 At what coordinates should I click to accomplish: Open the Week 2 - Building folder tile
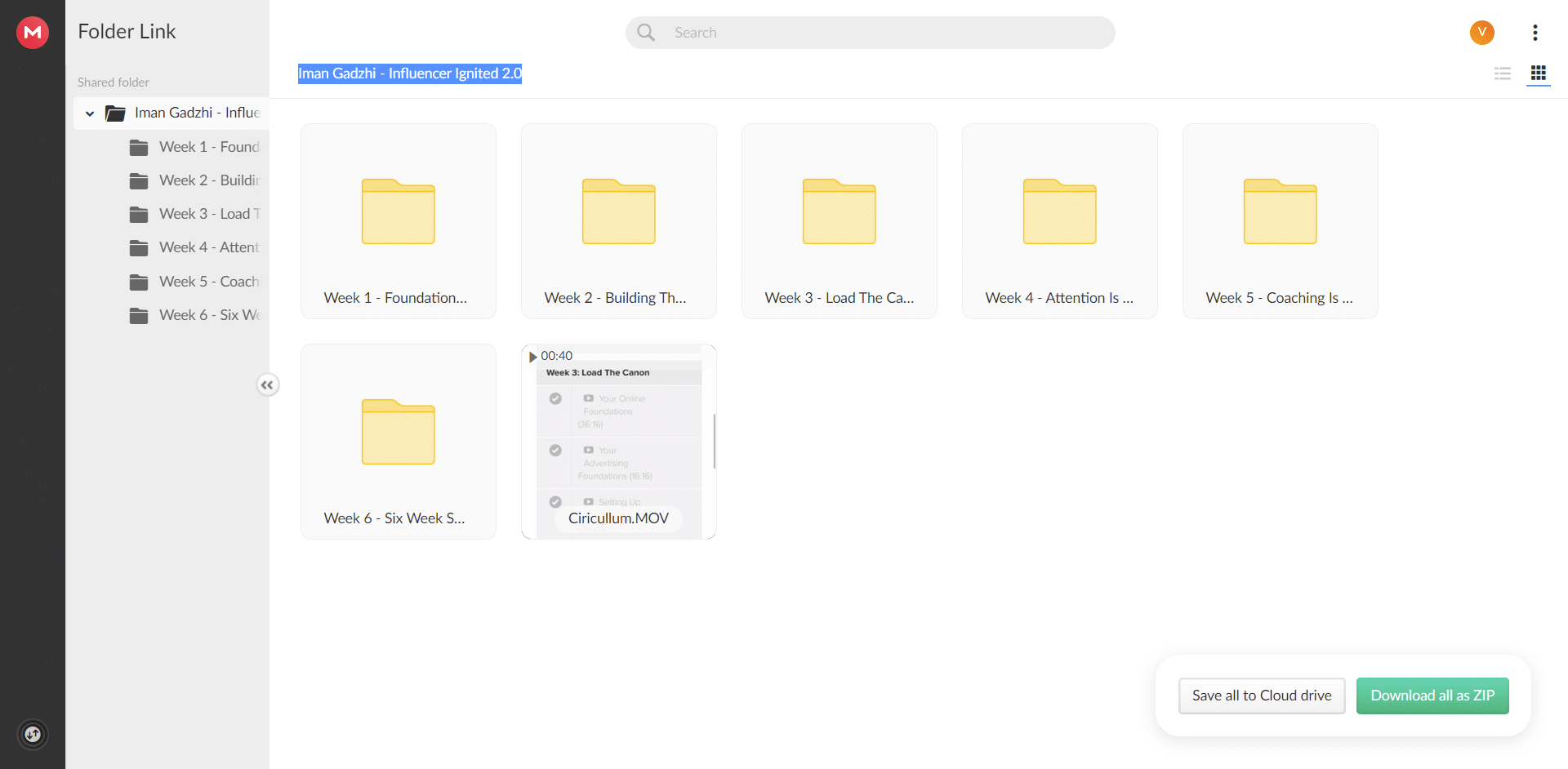click(x=618, y=221)
